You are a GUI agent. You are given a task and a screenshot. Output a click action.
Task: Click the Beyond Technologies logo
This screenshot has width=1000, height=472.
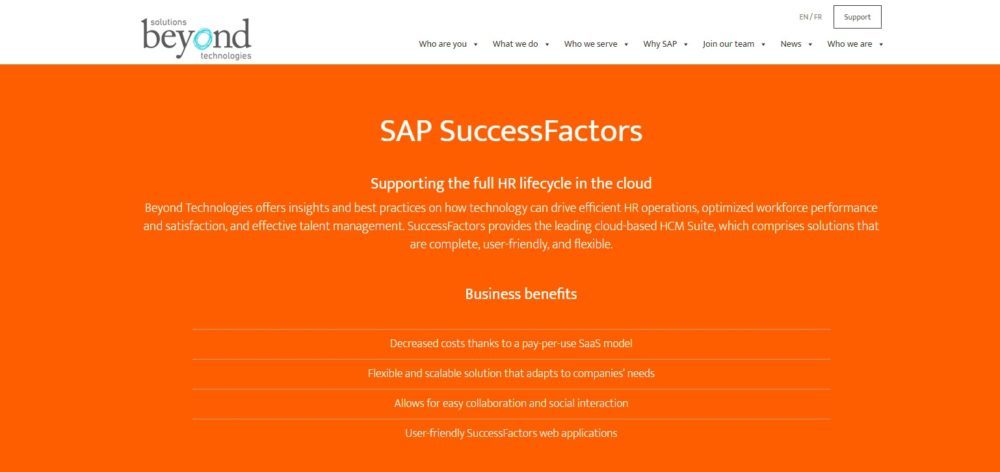196,38
